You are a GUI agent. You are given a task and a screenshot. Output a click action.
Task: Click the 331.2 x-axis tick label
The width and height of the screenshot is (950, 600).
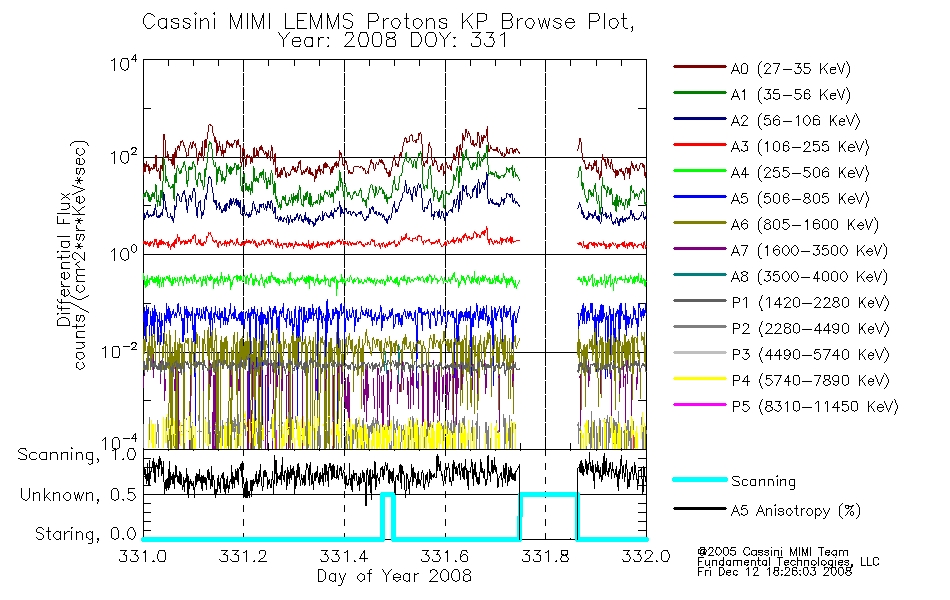pyautogui.click(x=243, y=556)
